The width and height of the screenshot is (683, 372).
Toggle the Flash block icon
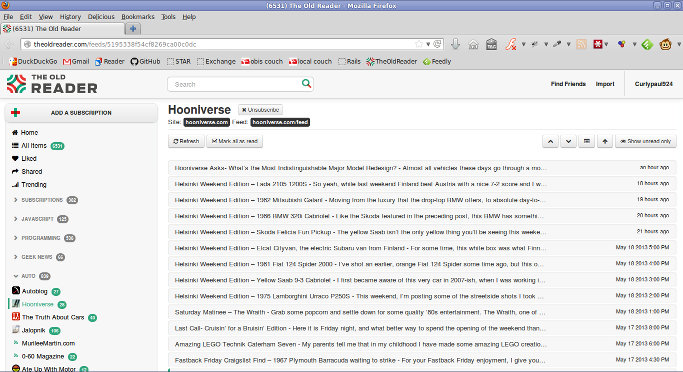pos(511,44)
